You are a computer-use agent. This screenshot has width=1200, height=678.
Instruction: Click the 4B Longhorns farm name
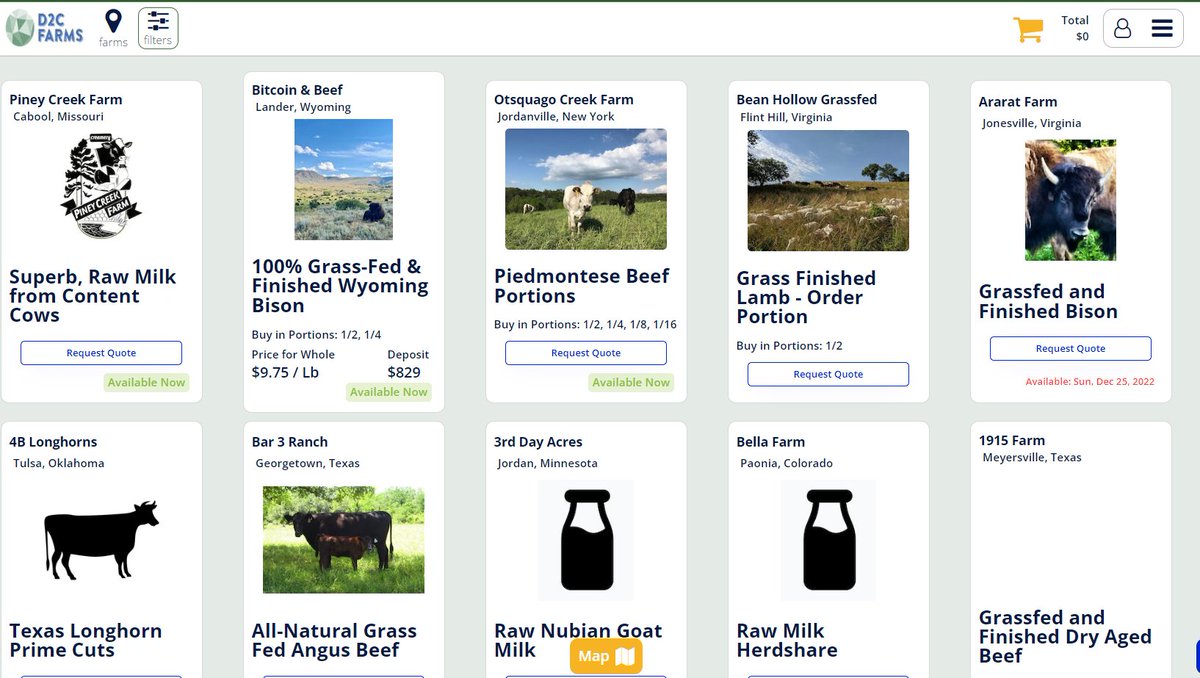(x=53, y=441)
